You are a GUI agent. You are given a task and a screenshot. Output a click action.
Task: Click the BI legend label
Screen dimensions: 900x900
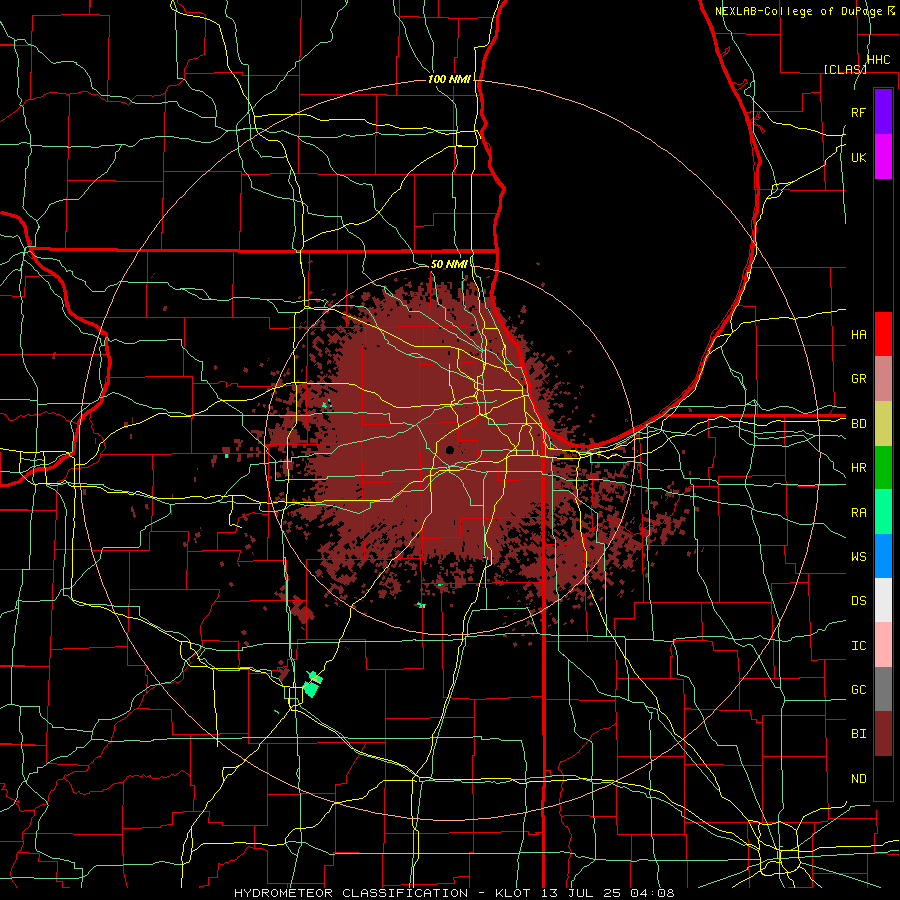[x=859, y=734]
